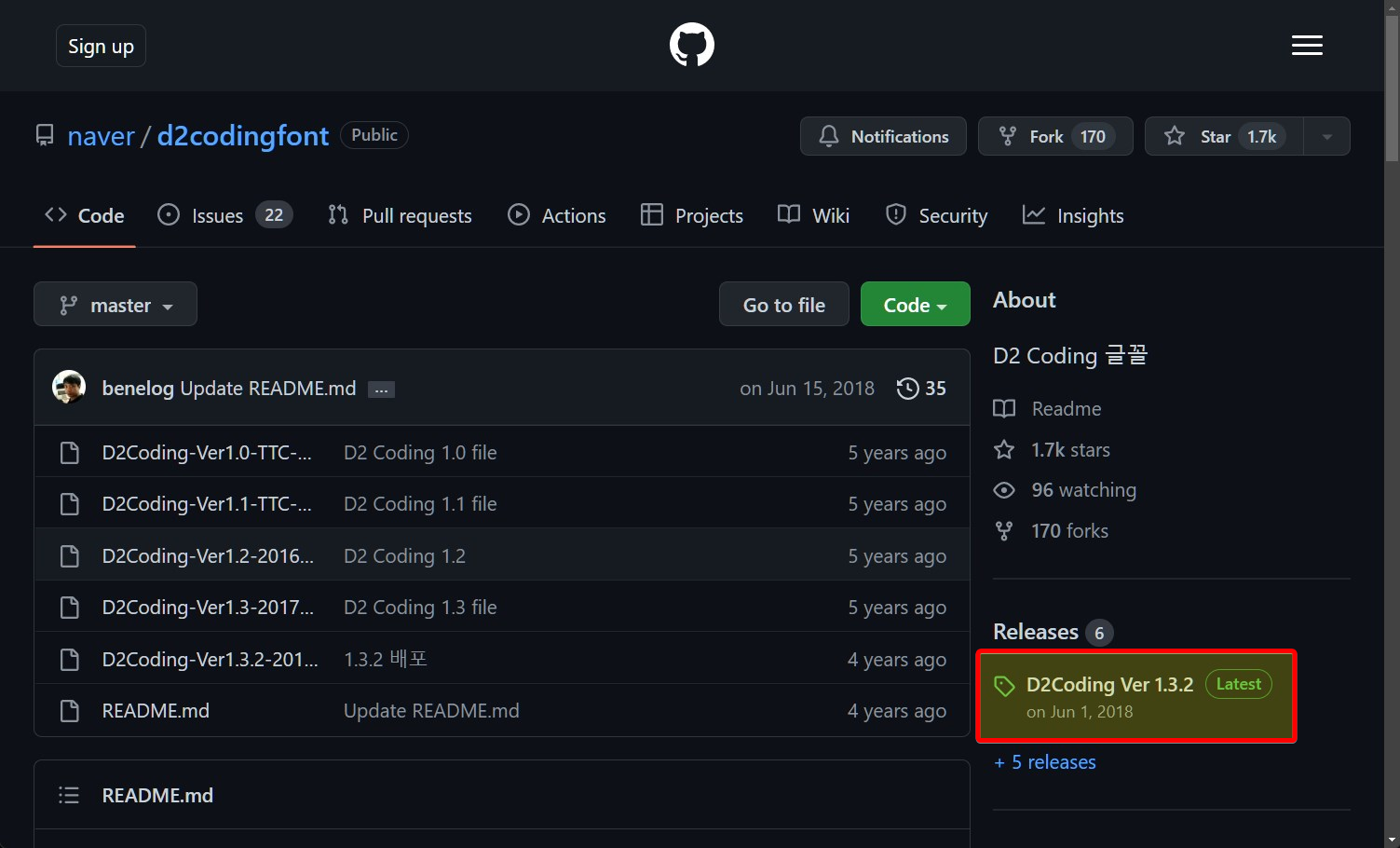Click file icon for D2Coding-Ver1.3.2-201
The height and width of the screenshot is (848, 1400).
[70, 660]
